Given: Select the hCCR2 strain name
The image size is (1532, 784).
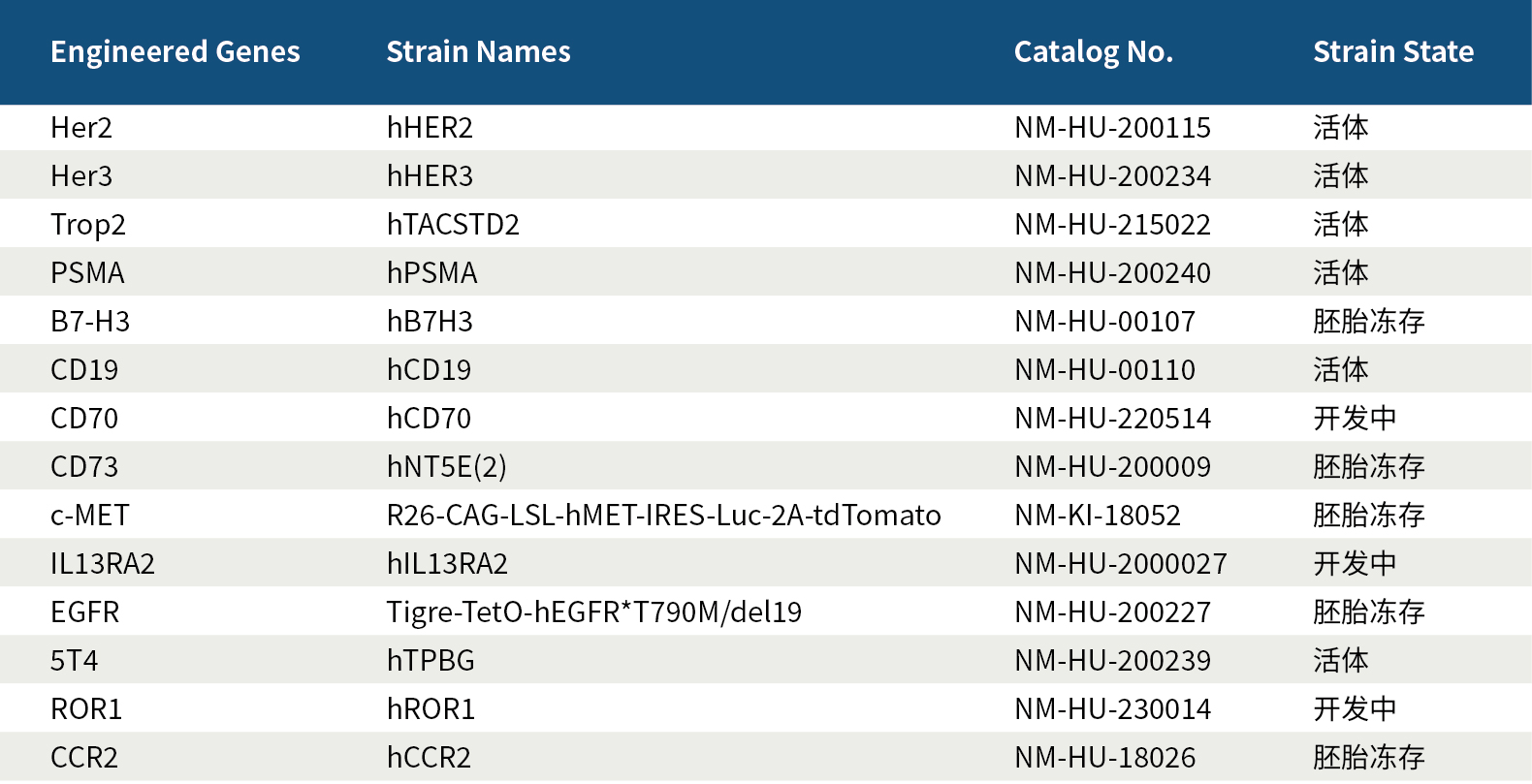Looking at the screenshot, I should 429,758.
